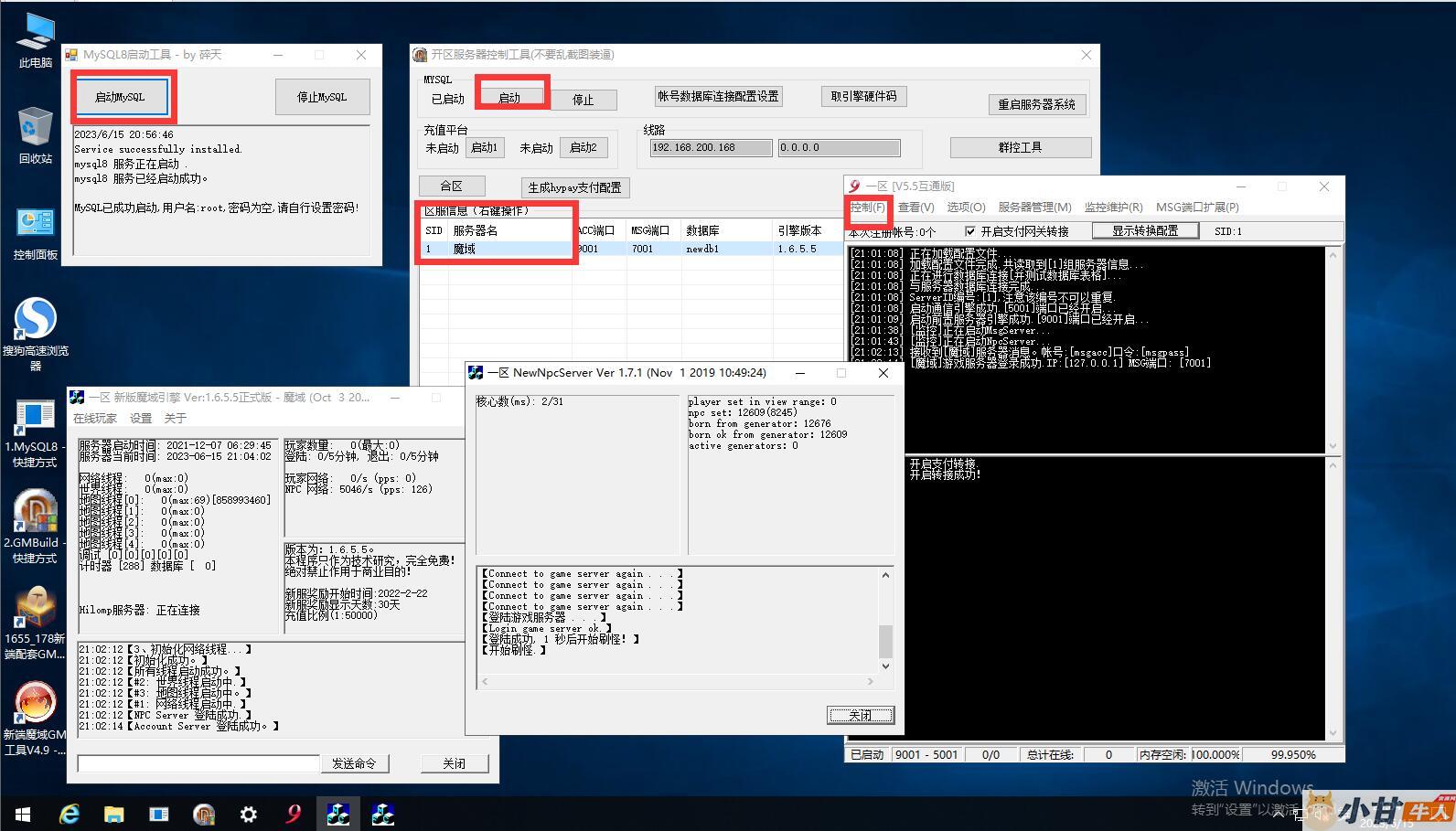Open the 设置 menu in the 魔域 engine window

point(141,419)
